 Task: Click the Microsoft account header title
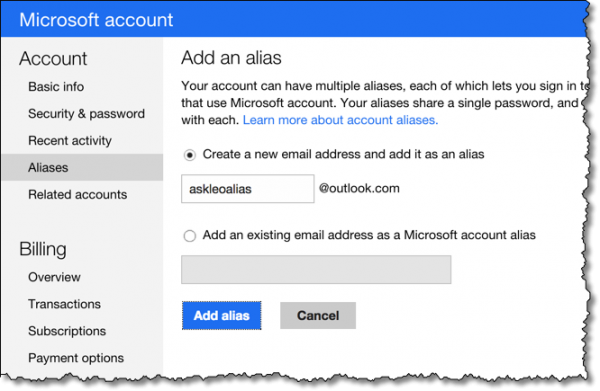tap(96, 20)
